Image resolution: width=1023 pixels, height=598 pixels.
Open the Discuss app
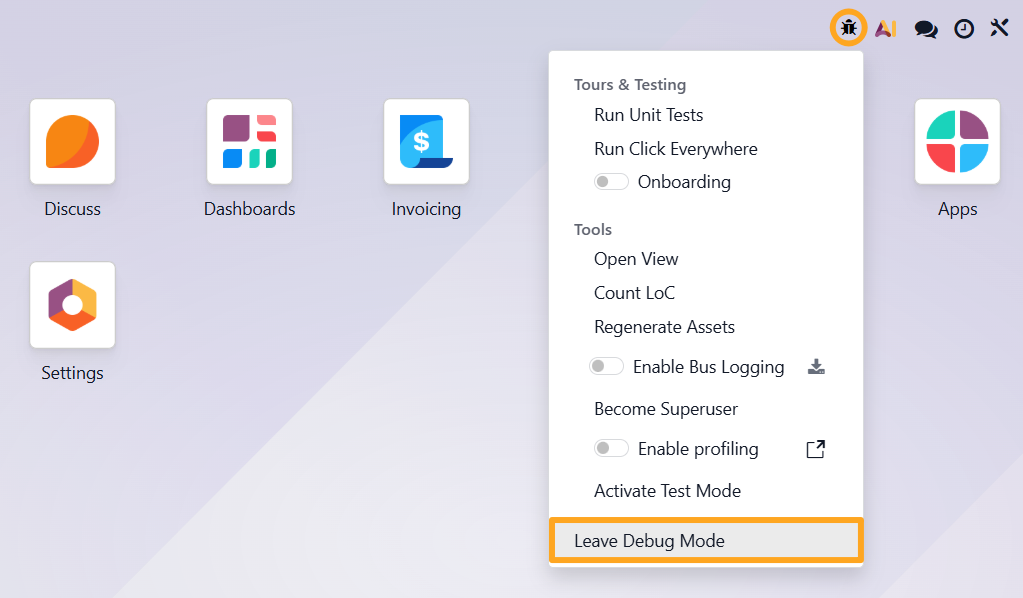[72, 142]
